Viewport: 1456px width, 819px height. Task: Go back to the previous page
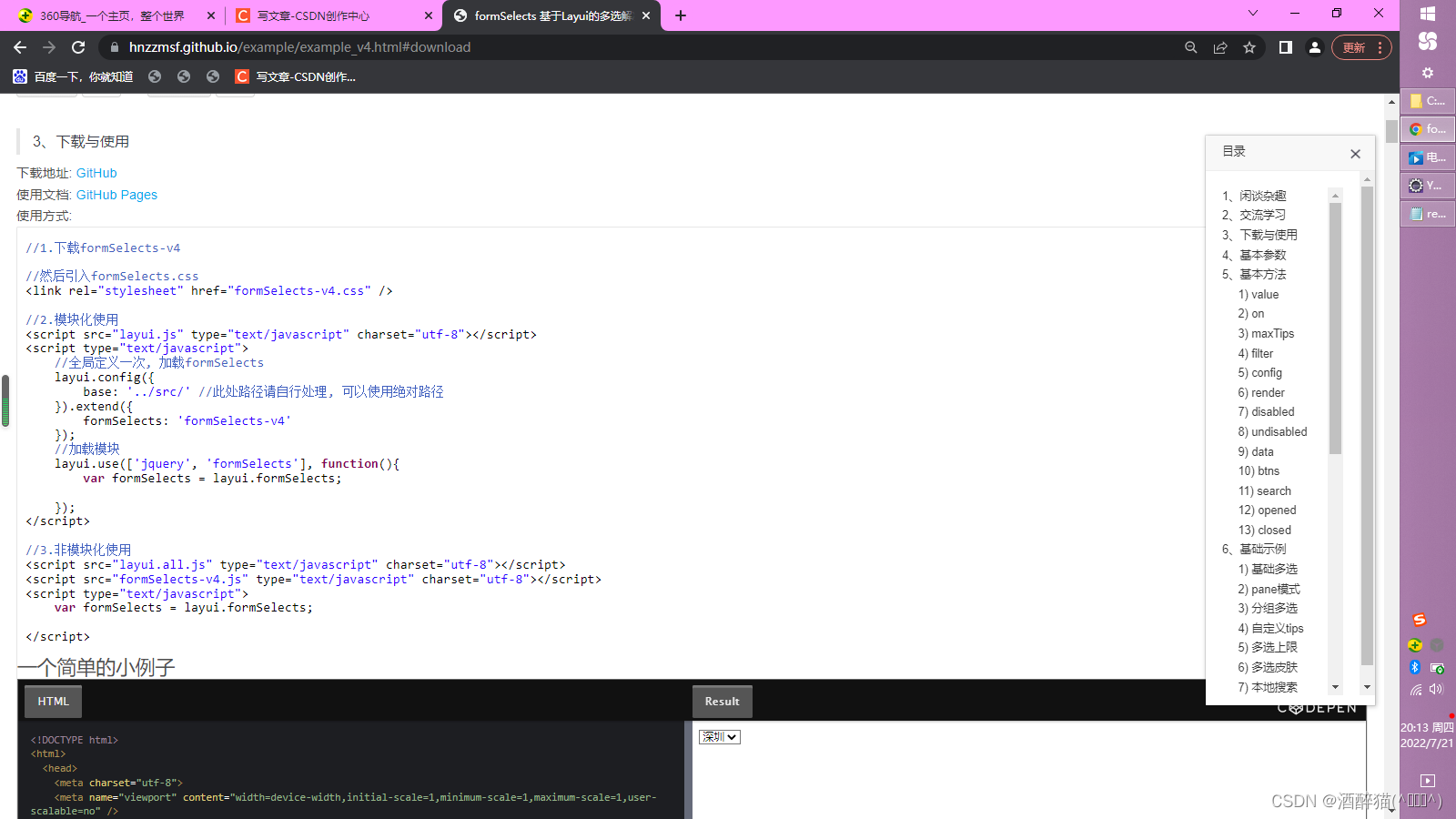tap(20, 47)
